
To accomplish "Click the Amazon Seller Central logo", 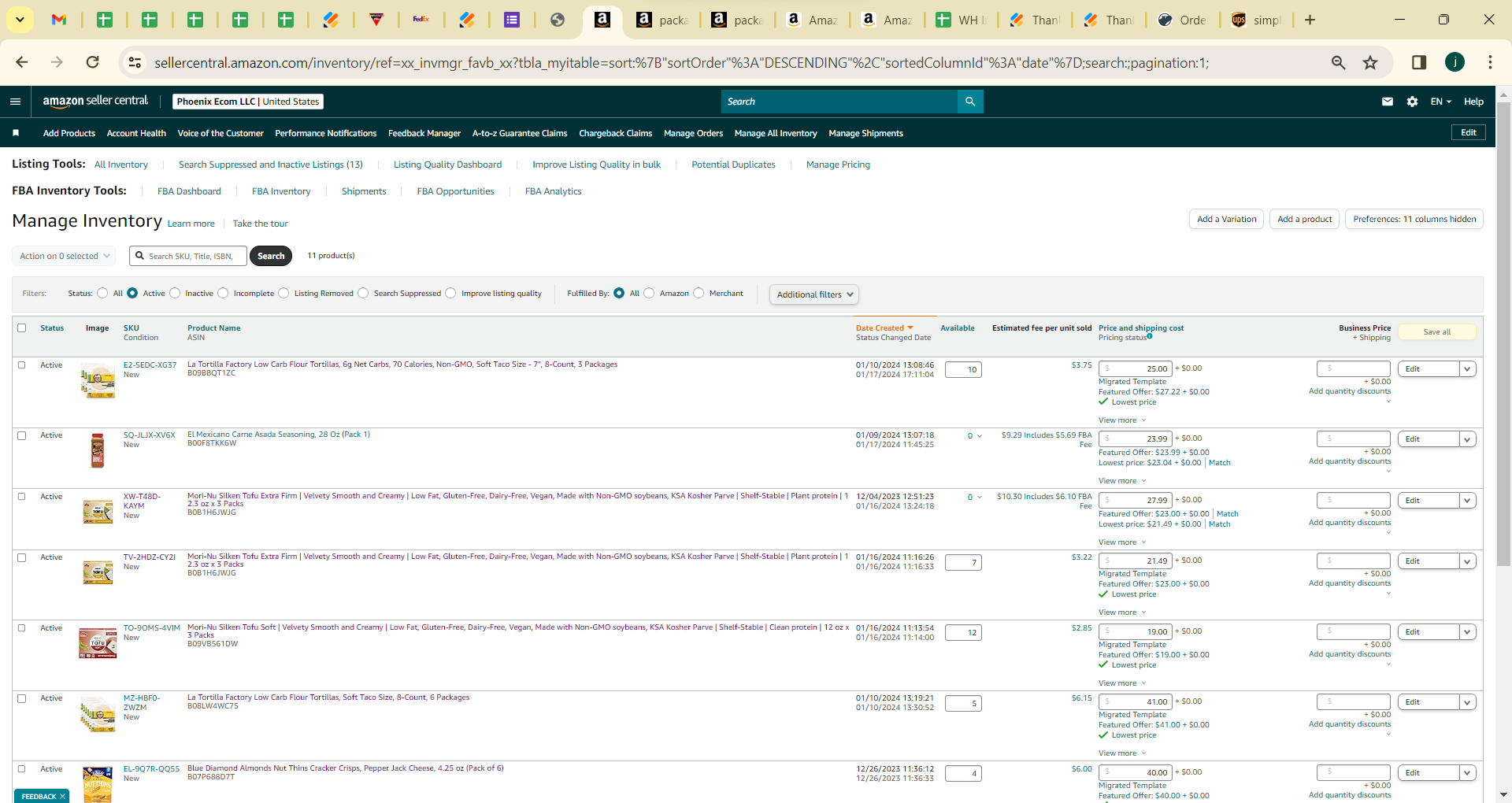I will click(95, 101).
